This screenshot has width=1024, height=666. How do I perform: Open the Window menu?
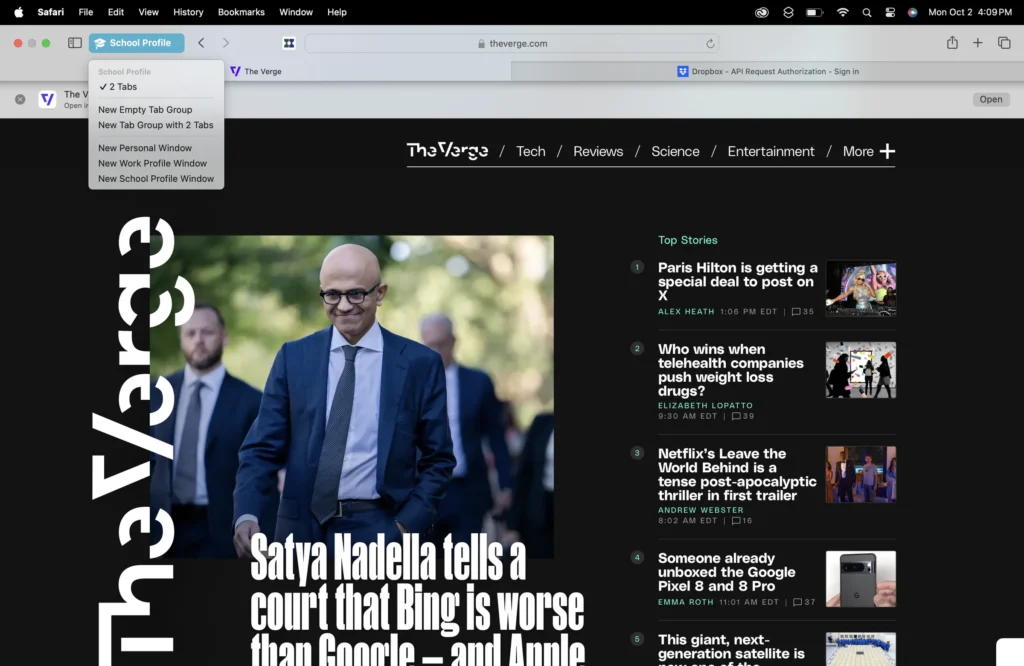(x=296, y=12)
